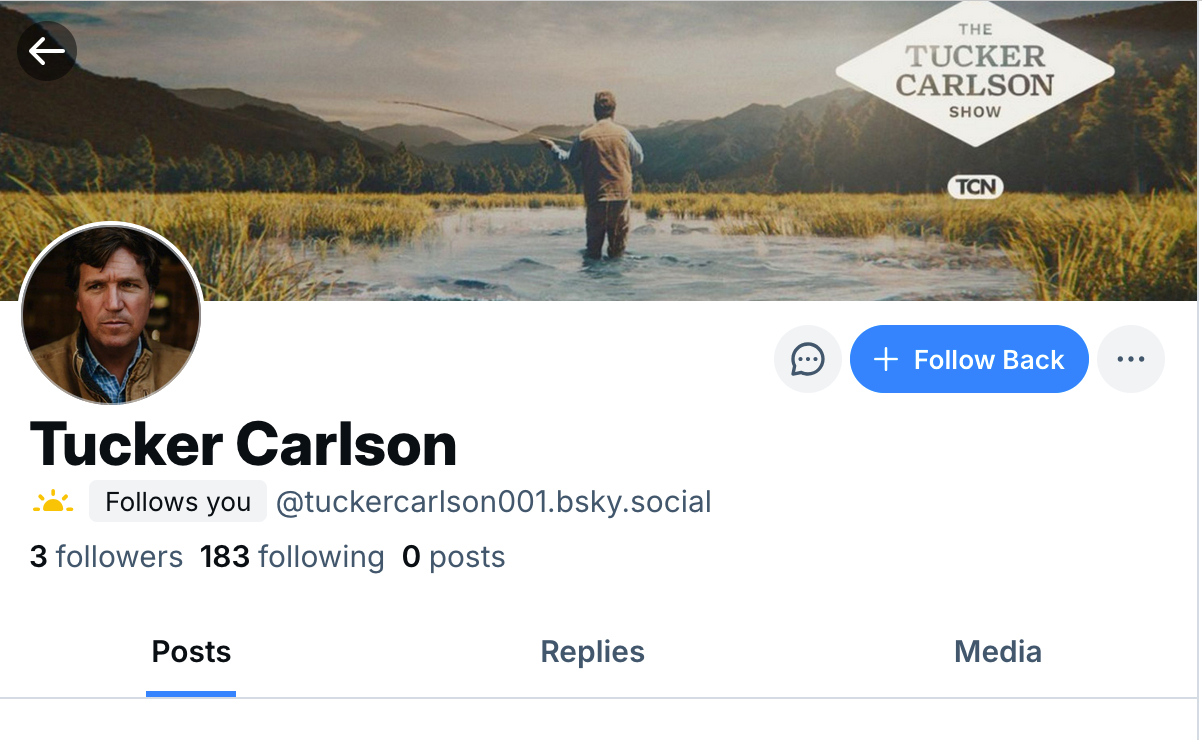
Task: Click the yellow sun badge icon
Action: (52, 502)
